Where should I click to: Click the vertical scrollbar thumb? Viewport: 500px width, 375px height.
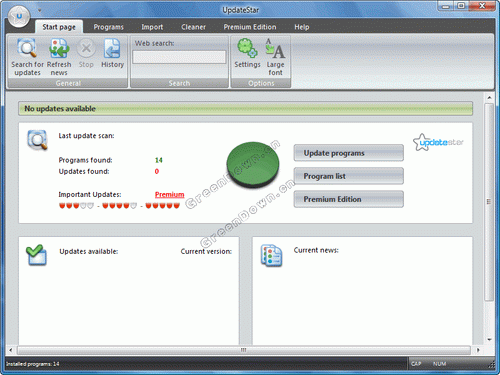[489, 202]
